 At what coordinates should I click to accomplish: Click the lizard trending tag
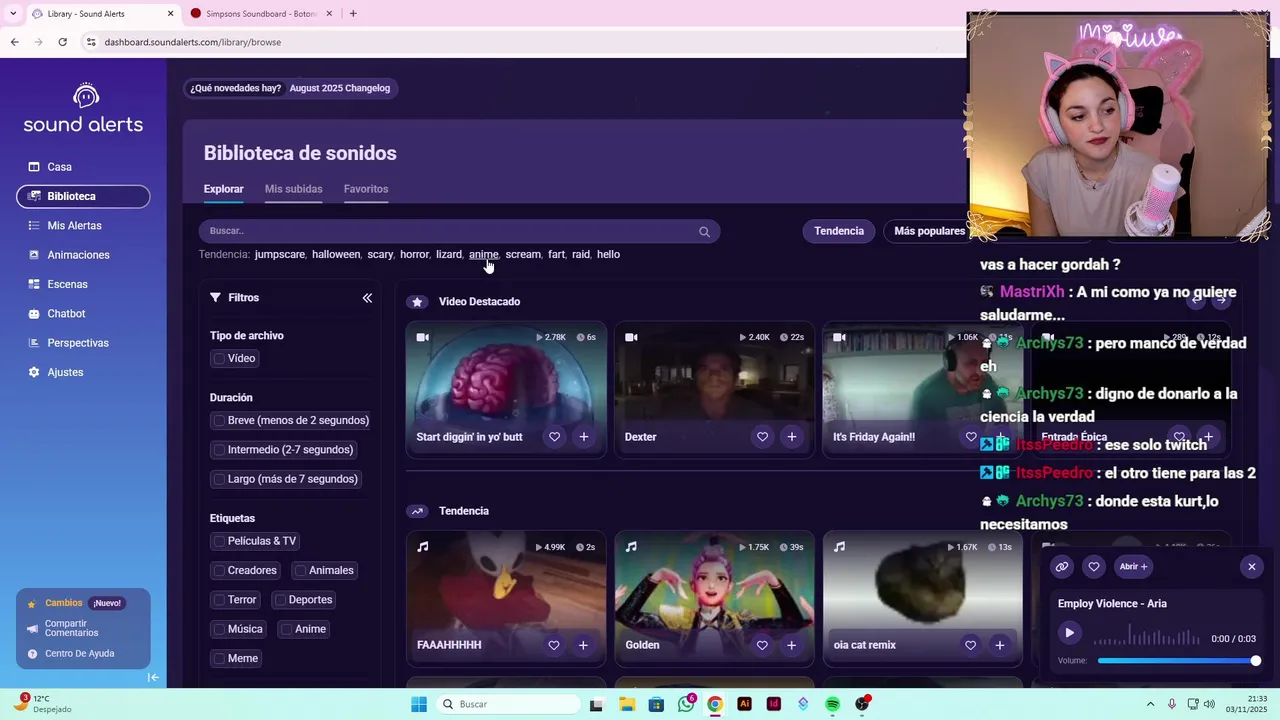point(449,254)
